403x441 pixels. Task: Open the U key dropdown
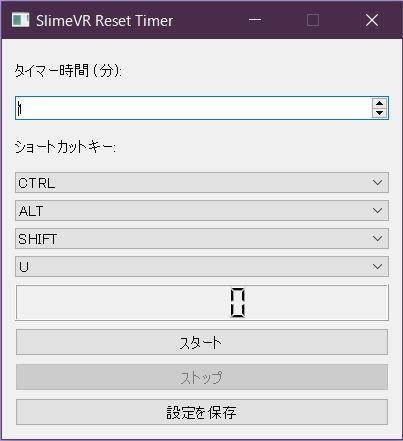pyautogui.click(x=202, y=267)
